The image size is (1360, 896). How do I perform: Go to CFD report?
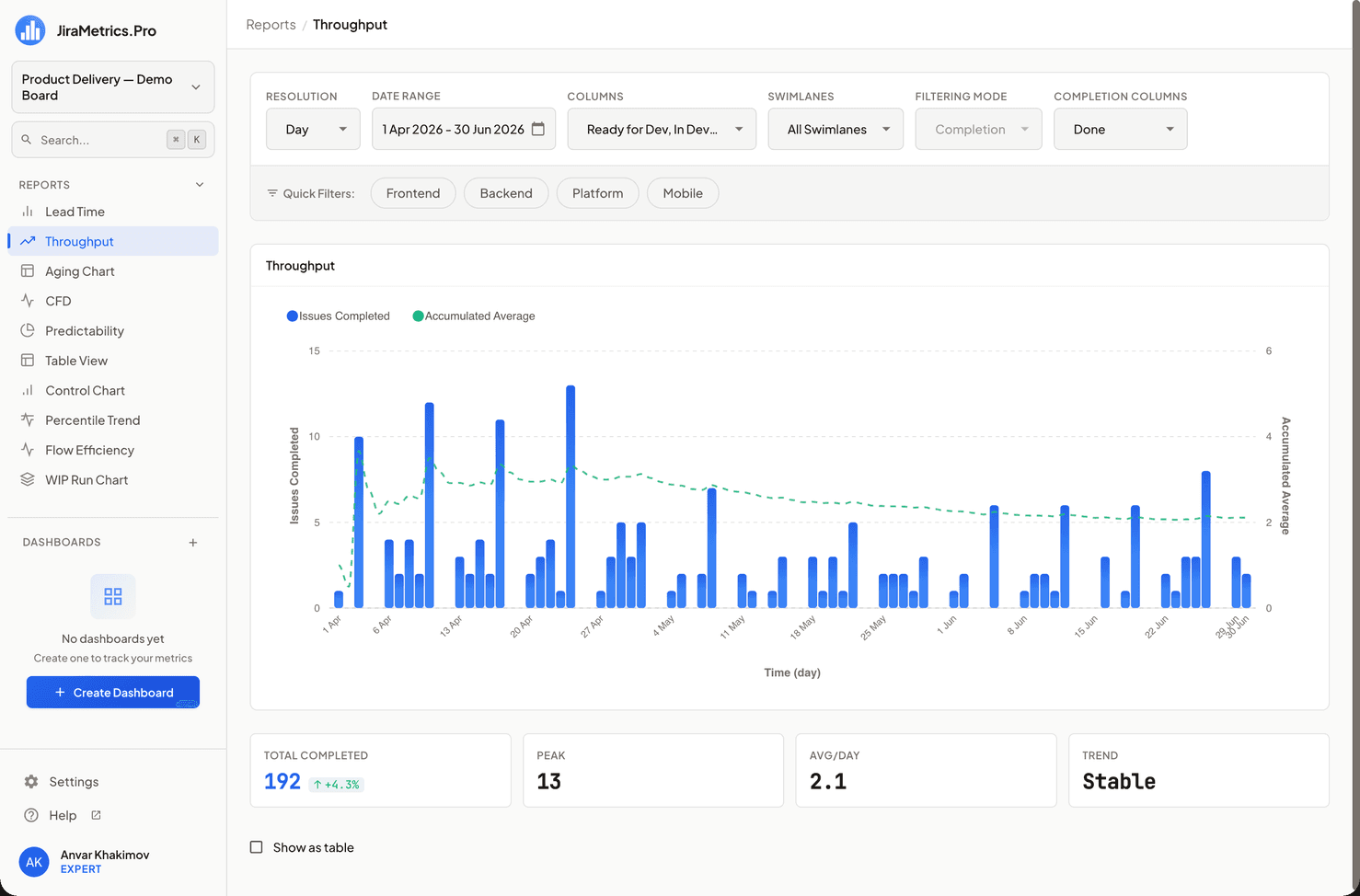click(x=113, y=301)
